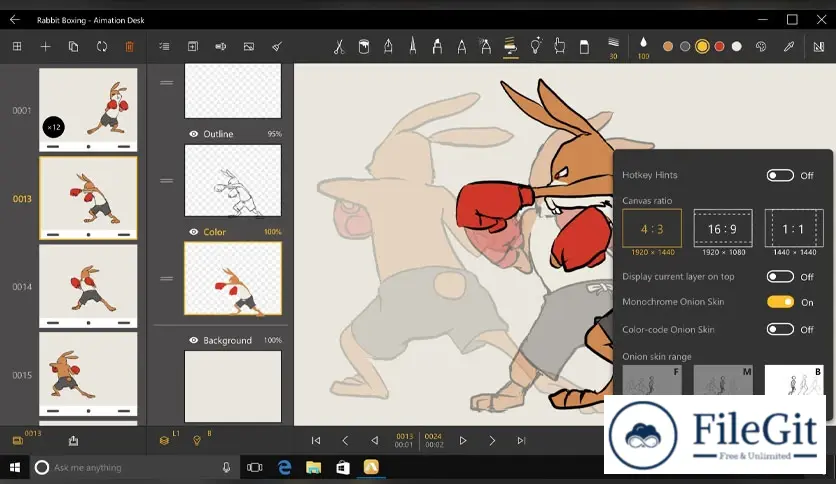Click the export share icon
Image resolution: width=836 pixels, height=484 pixels.
(x=74, y=440)
